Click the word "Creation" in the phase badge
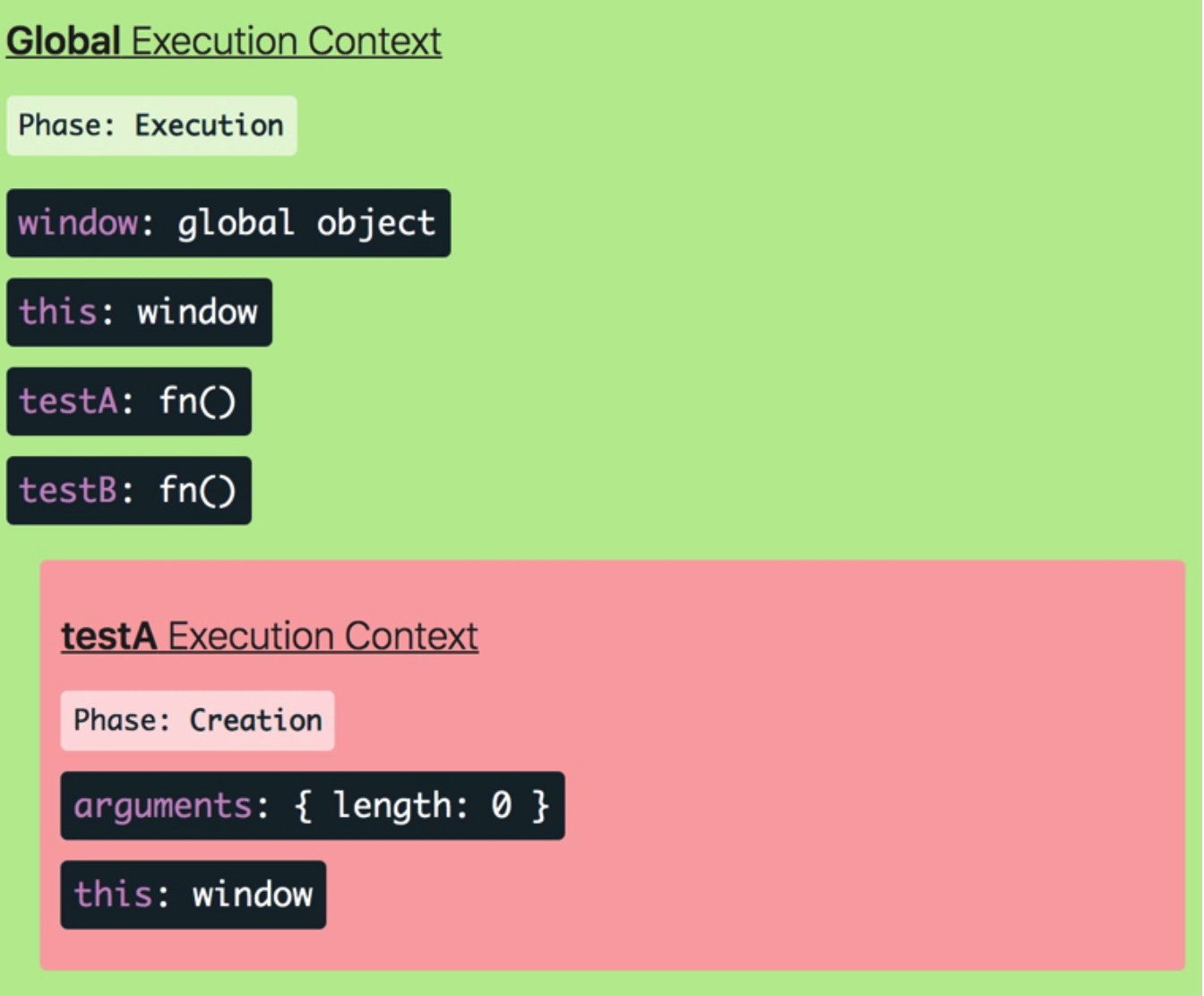 click(x=256, y=720)
